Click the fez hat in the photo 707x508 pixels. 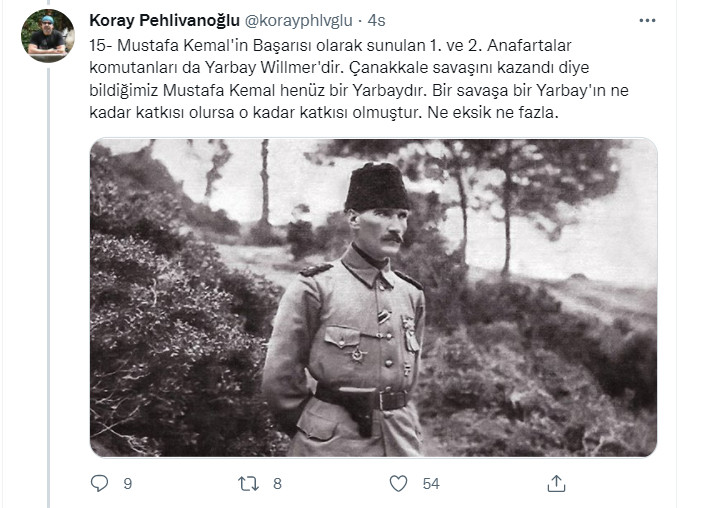377,187
